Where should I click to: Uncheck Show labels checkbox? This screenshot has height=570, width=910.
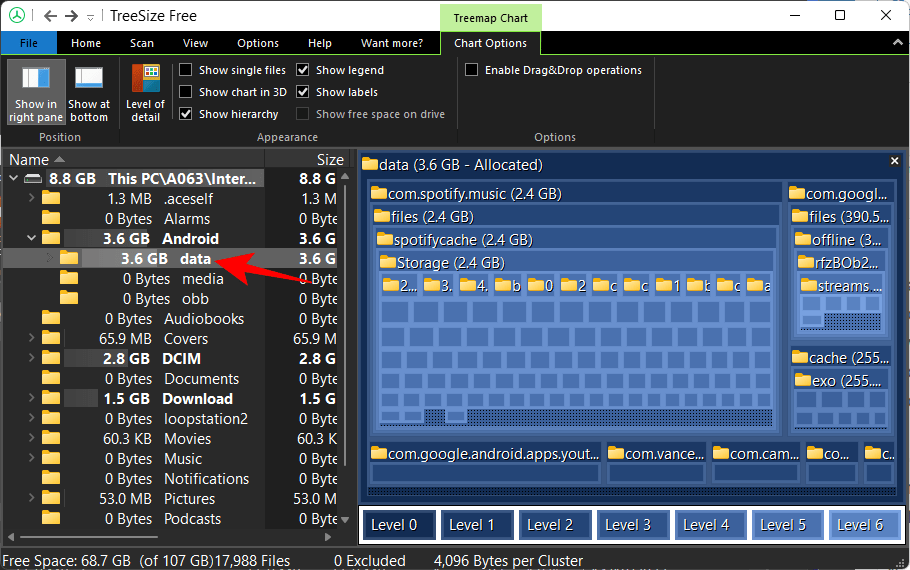pos(302,92)
